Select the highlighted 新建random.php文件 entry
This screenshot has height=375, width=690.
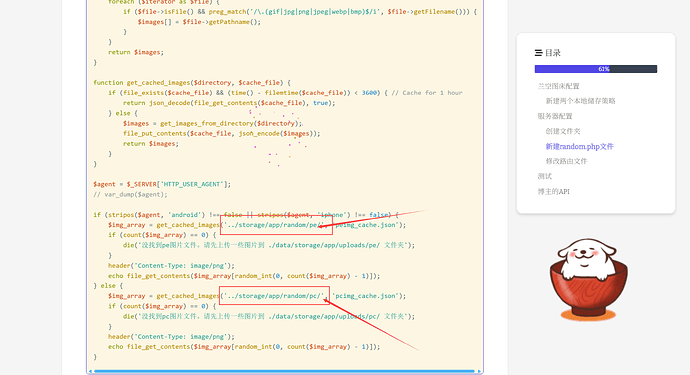[x=579, y=147]
